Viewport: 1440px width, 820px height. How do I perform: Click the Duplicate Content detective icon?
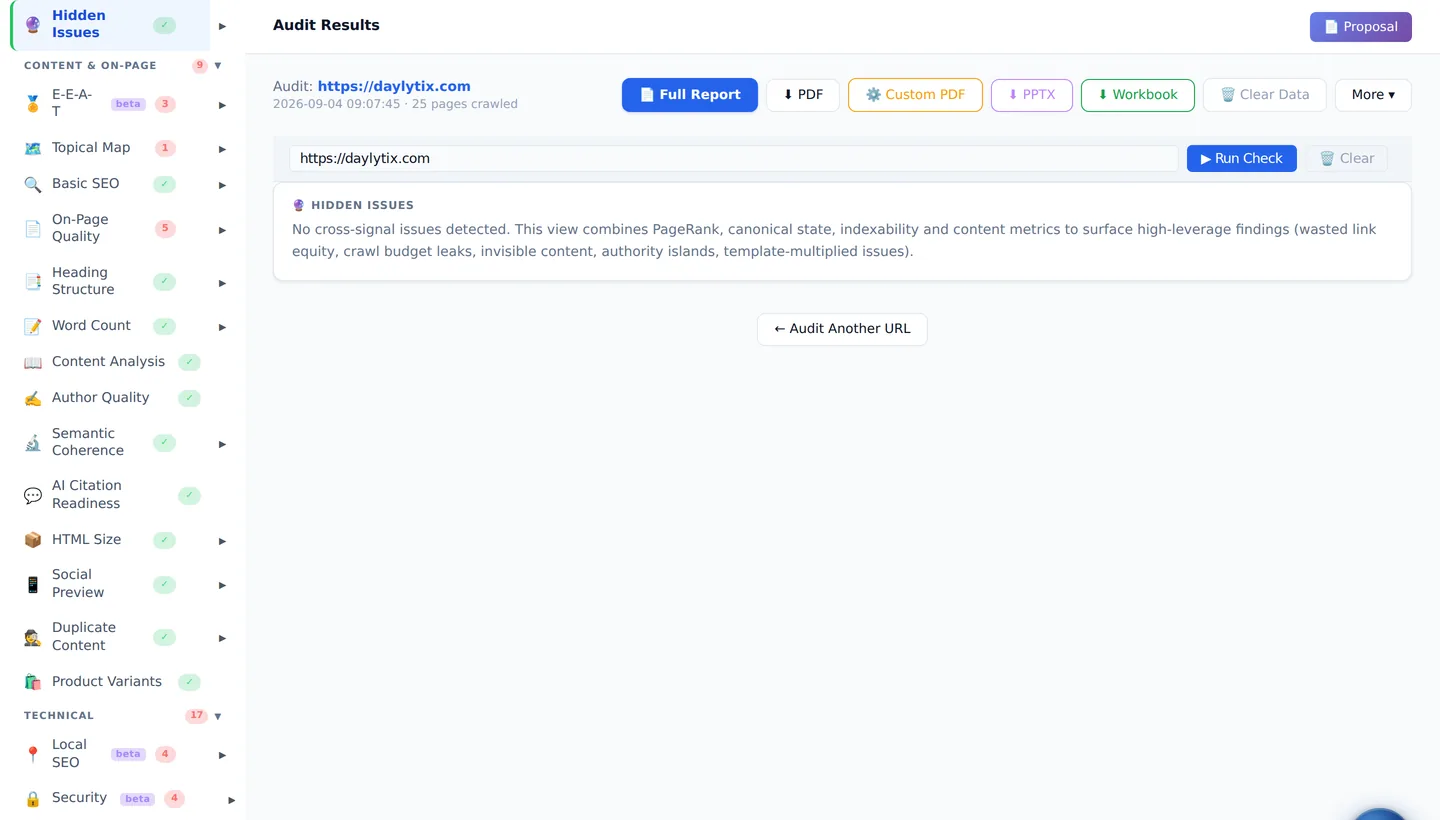33,637
